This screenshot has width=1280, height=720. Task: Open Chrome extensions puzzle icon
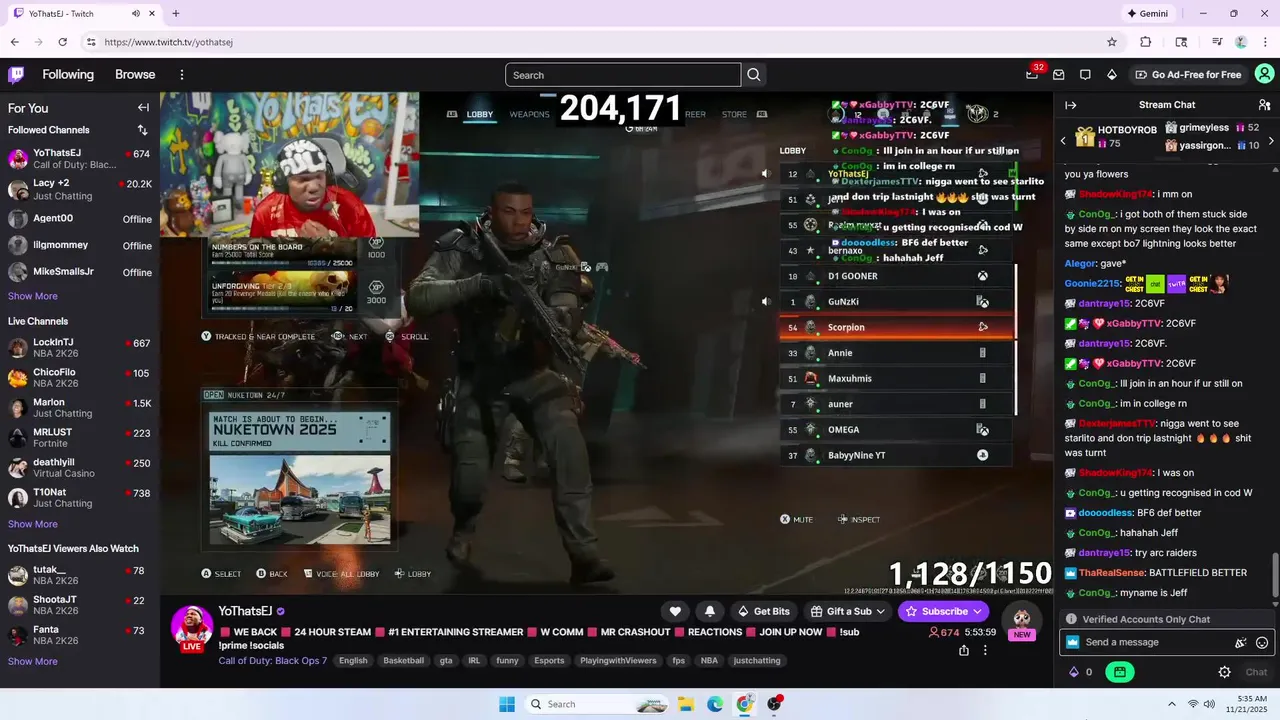(x=1146, y=42)
